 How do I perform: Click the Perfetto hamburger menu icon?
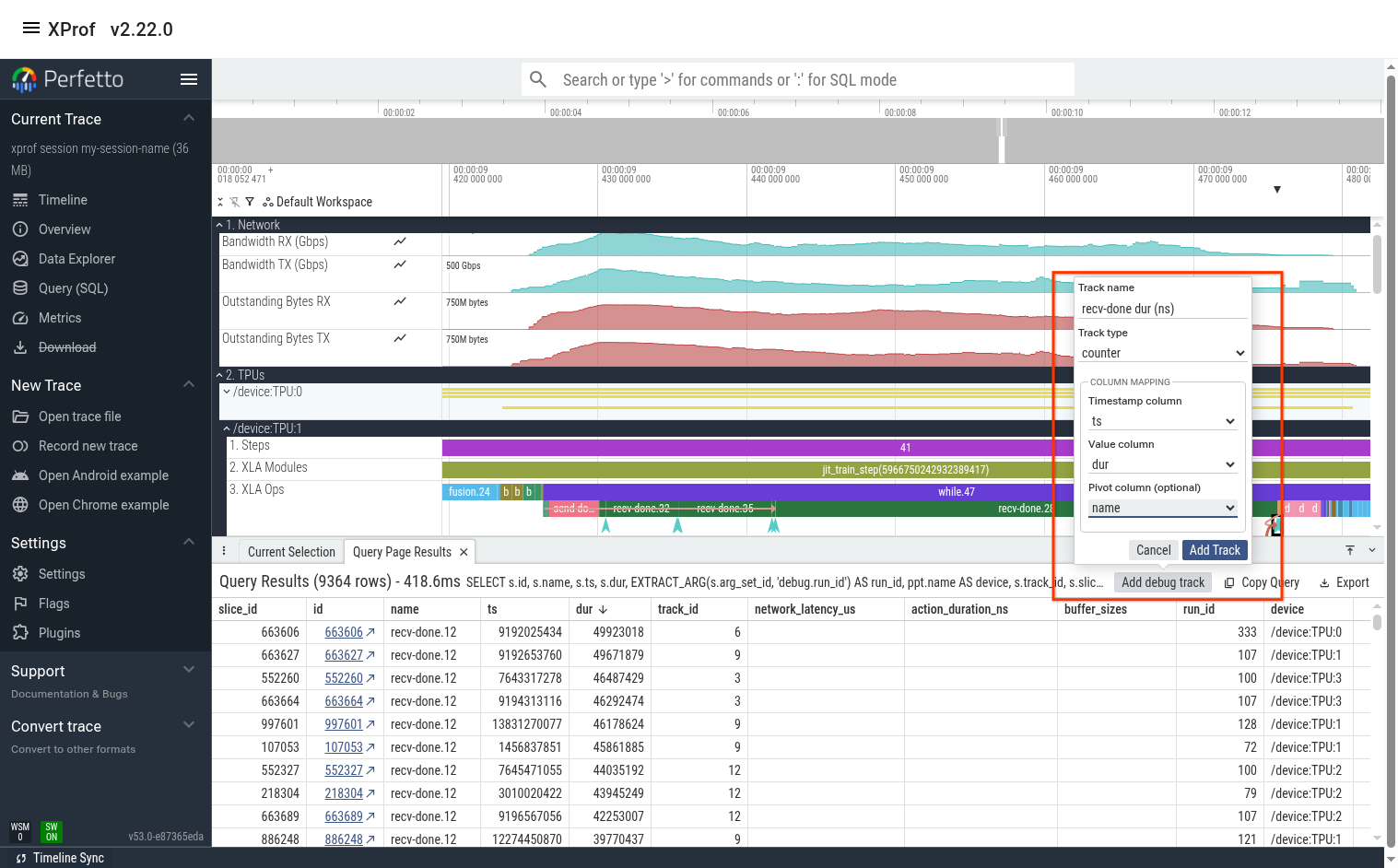pos(189,79)
